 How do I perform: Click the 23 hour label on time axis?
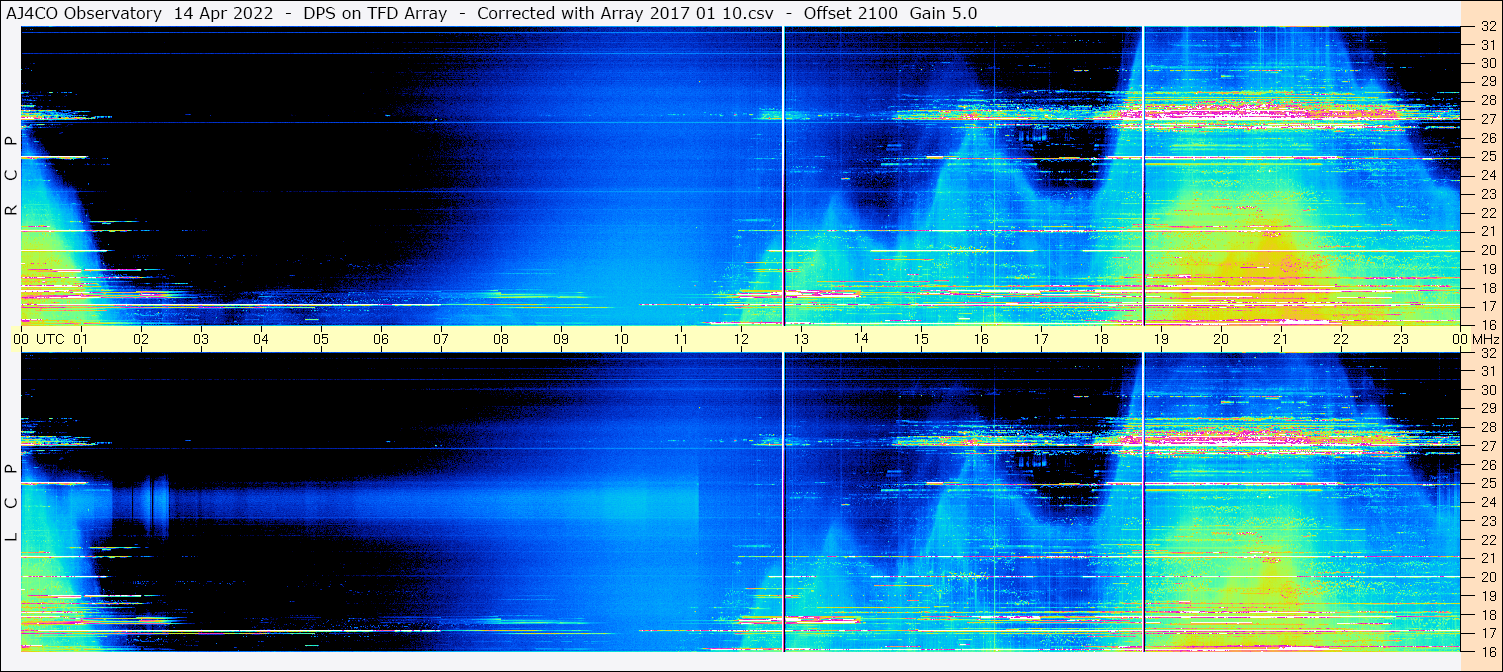[x=1401, y=339]
